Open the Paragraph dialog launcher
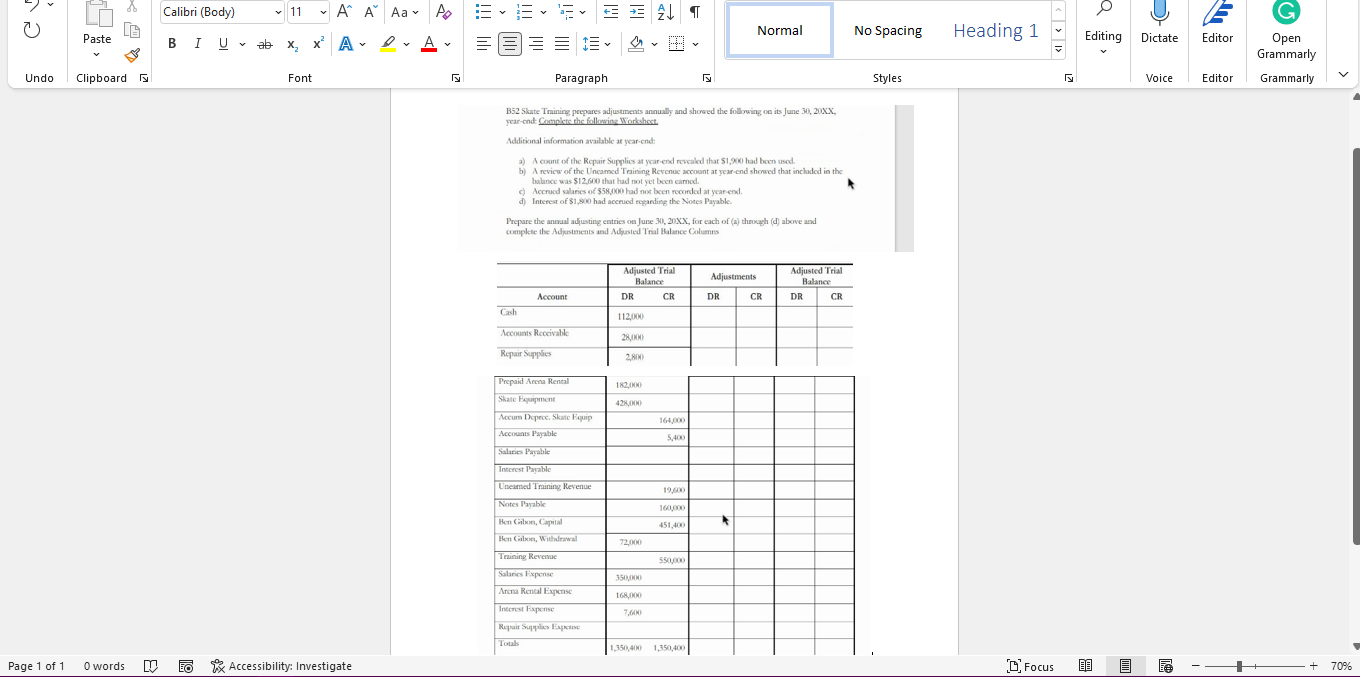This screenshot has height=677, width=1360. pyautogui.click(x=707, y=78)
